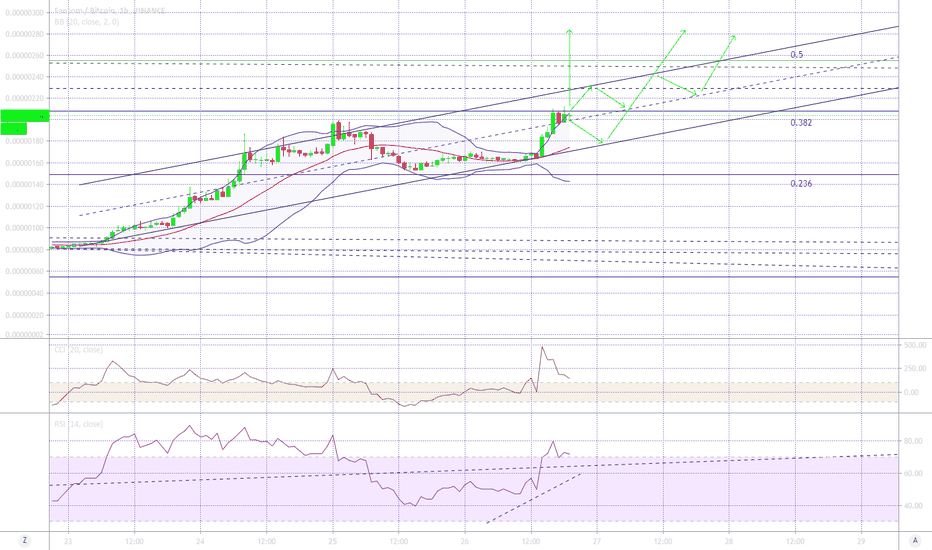The height and width of the screenshot is (550, 932).
Task: Click the 0.5 Fibonacci level label
Action: [x=797, y=55]
